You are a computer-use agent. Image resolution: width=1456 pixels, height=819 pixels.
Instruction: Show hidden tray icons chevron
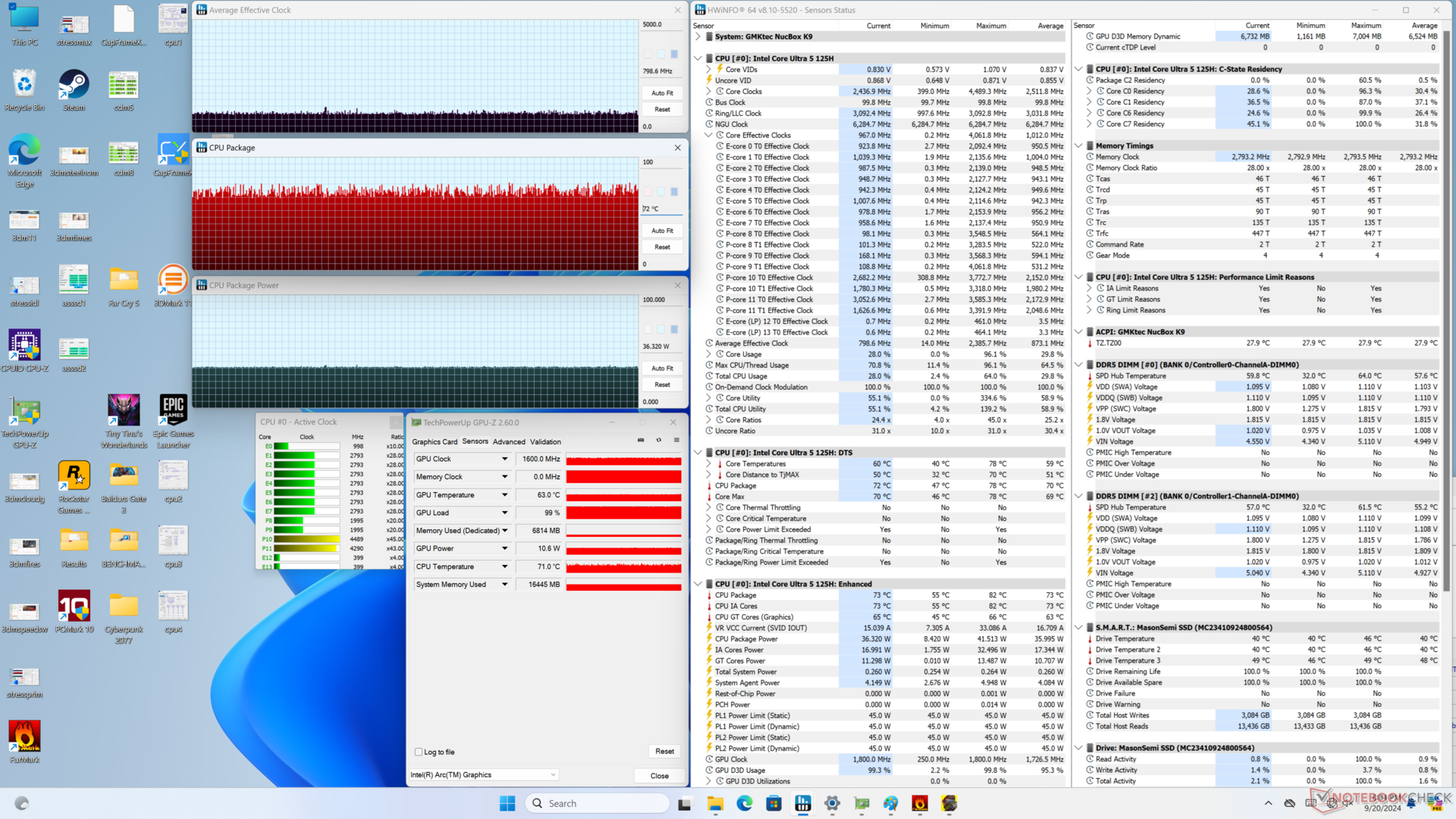pos(1268,803)
